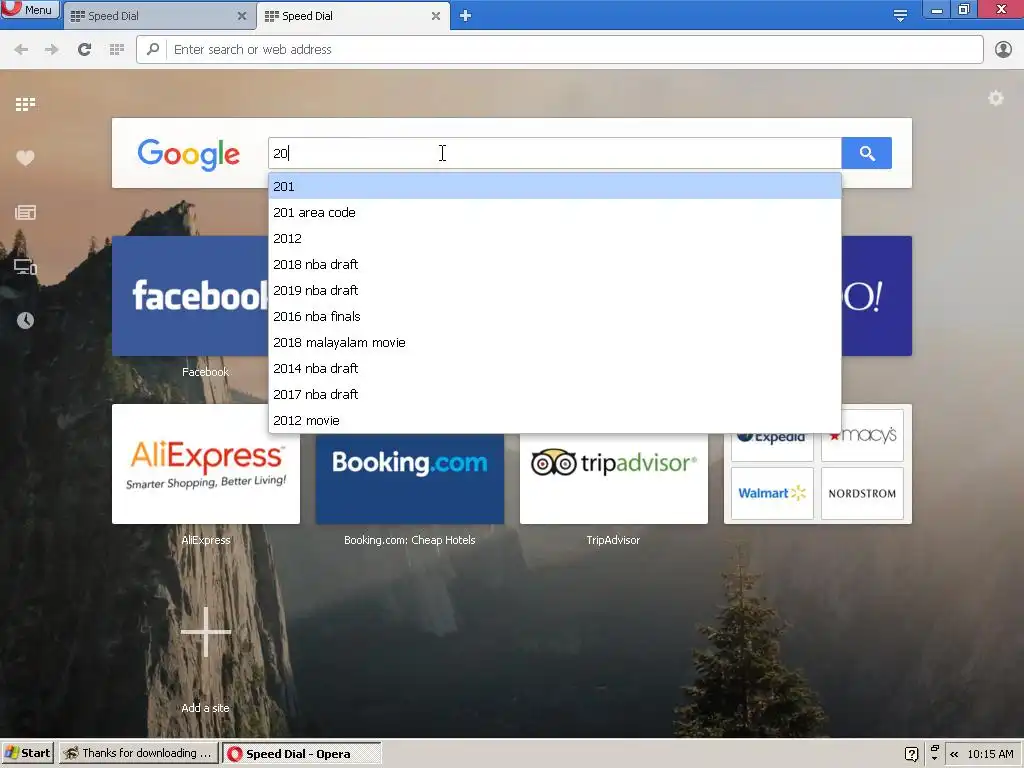
Task: Open the Walmart tile in folder
Action: tap(772, 493)
